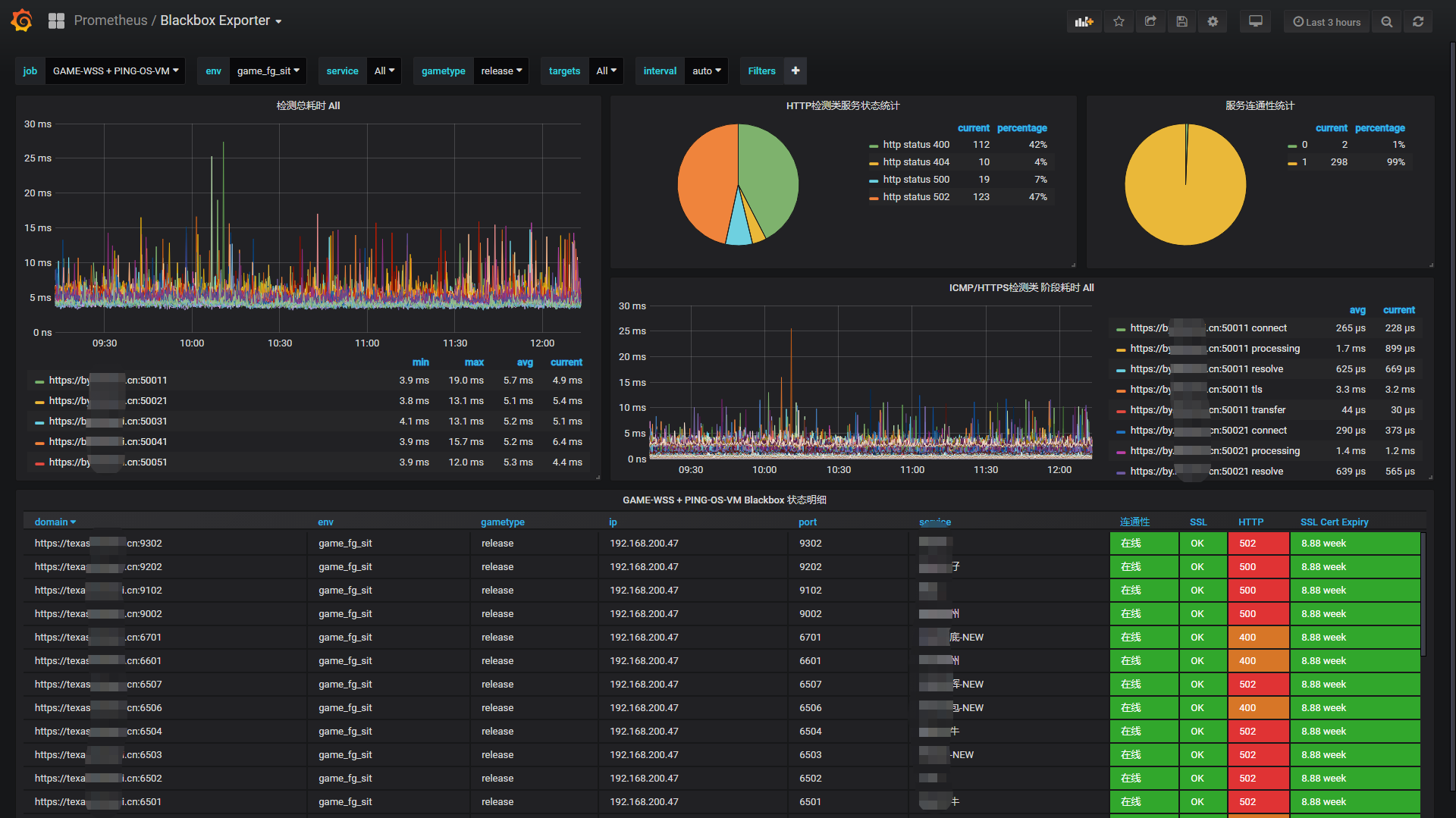Save the dashboard with the floppy icon

[x=1181, y=22]
